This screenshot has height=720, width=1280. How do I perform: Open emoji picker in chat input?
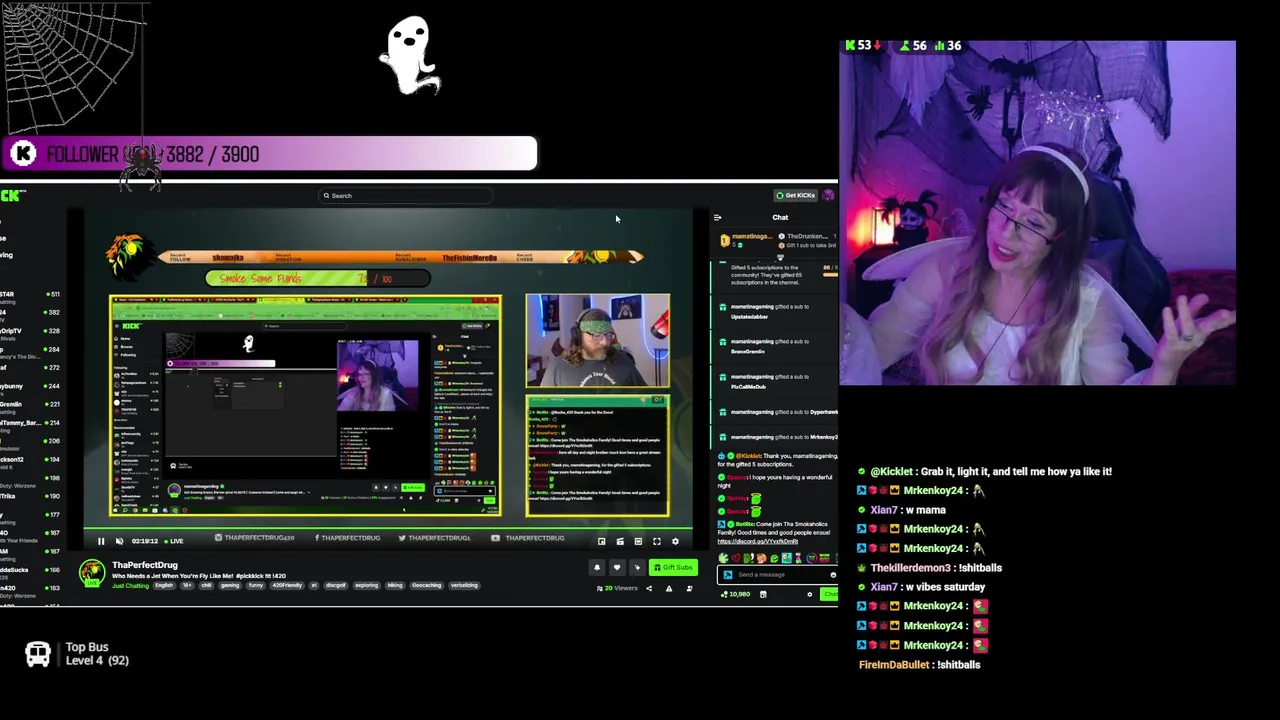pos(832,575)
